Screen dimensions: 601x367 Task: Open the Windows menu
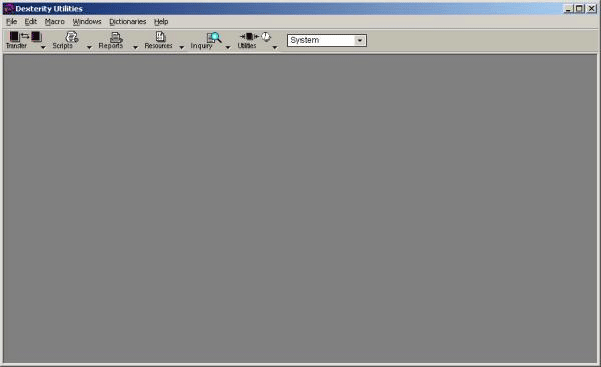pyautogui.click(x=87, y=22)
